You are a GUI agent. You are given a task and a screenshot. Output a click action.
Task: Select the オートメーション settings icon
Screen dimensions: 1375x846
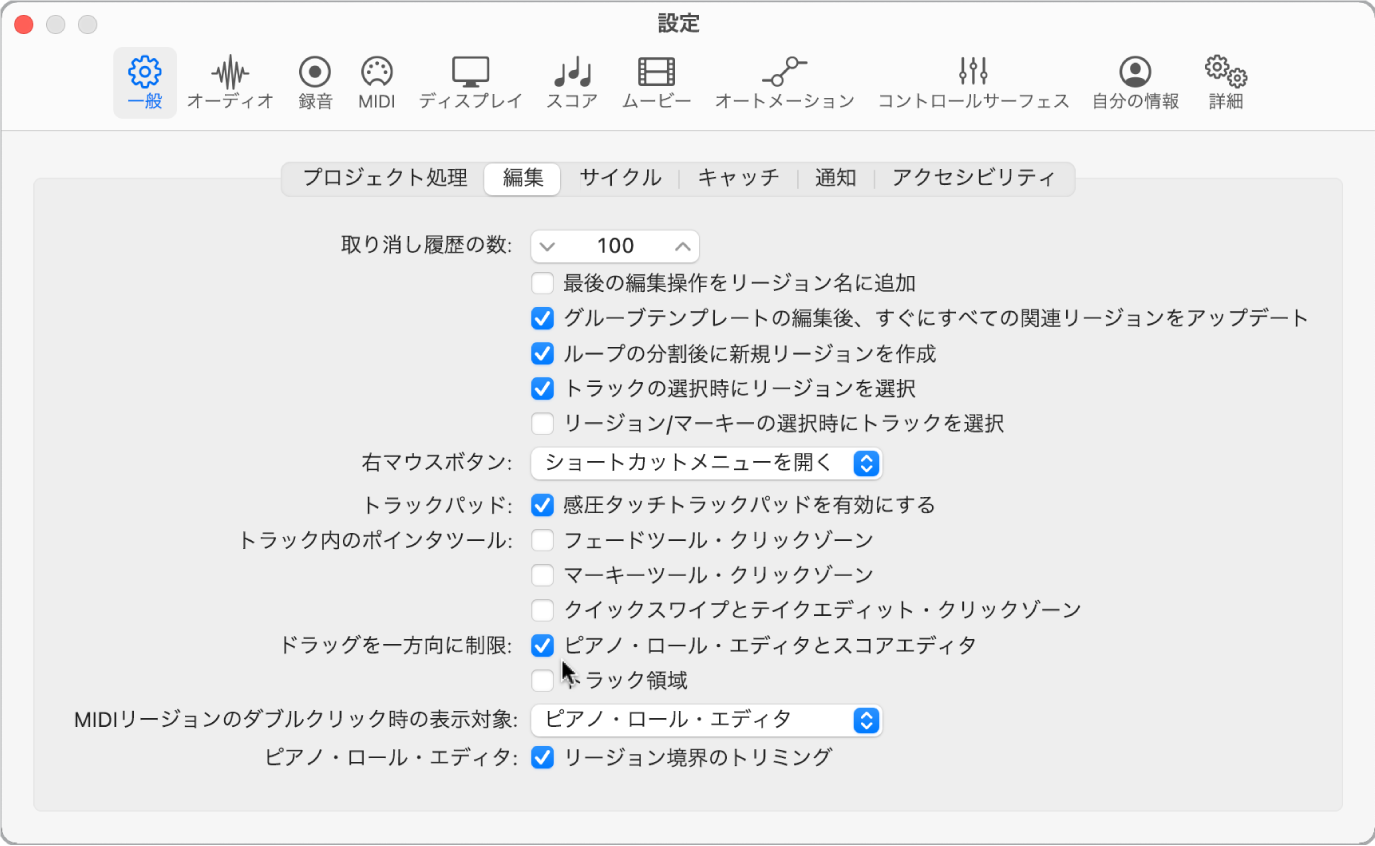(x=786, y=80)
